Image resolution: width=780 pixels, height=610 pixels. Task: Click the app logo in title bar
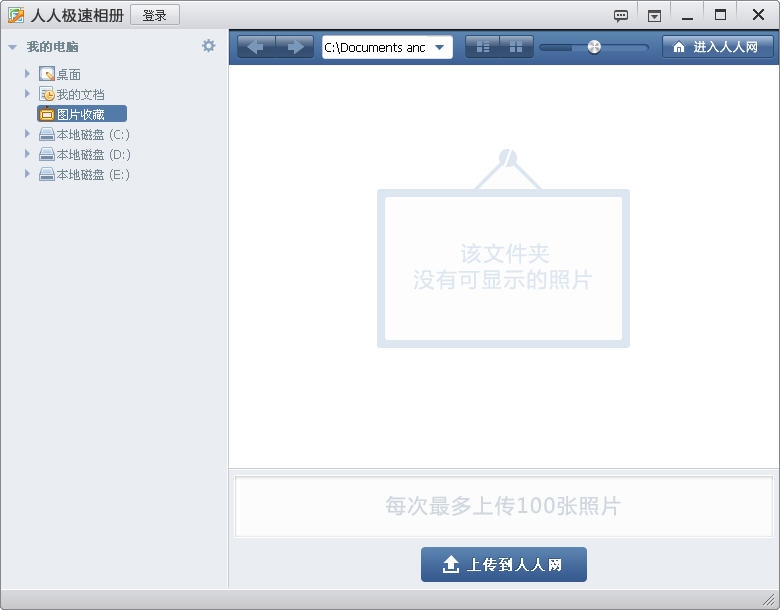point(16,15)
